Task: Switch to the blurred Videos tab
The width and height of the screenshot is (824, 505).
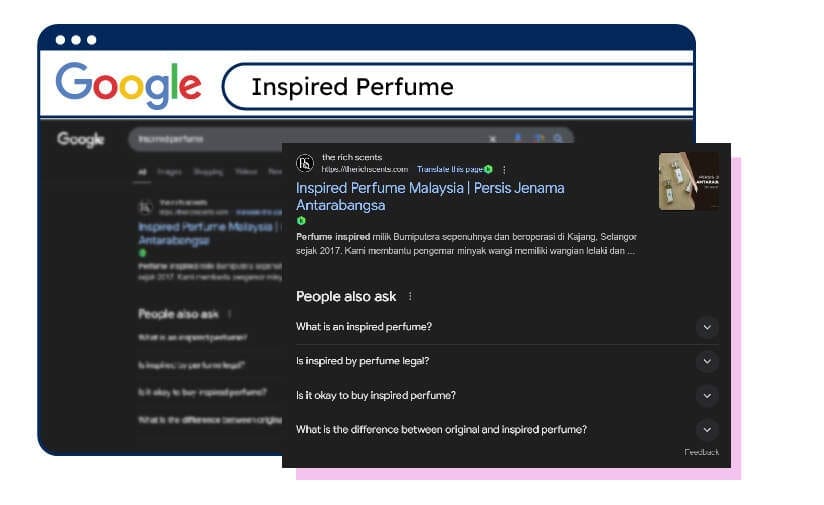Action: coord(246,172)
